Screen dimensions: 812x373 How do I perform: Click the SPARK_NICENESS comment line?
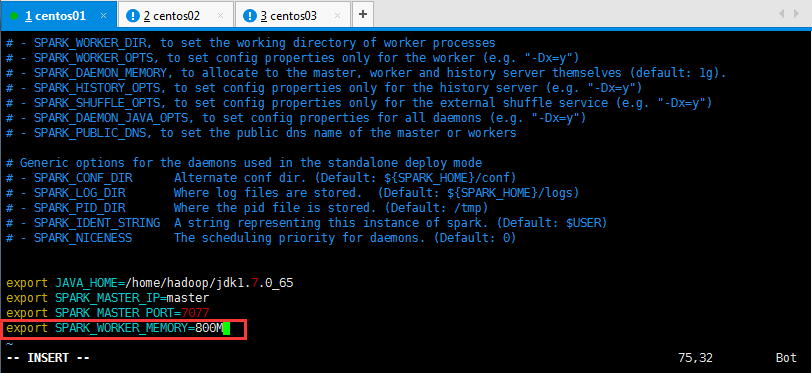pos(261,238)
